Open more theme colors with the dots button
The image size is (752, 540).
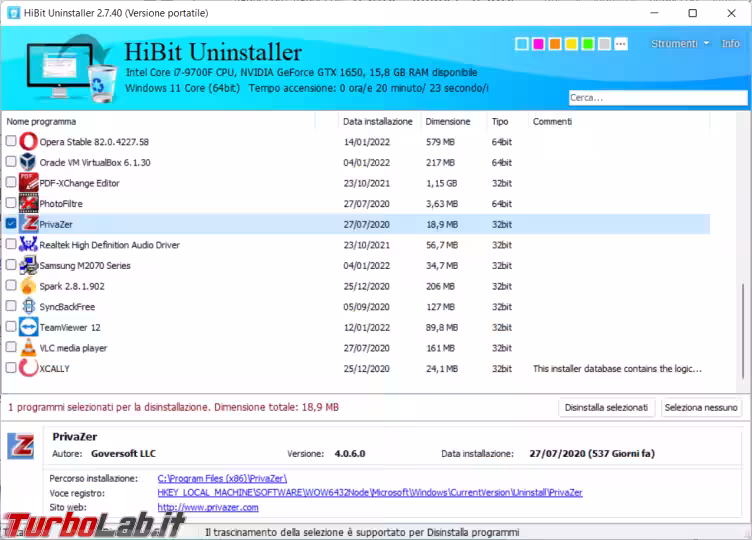(621, 44)
